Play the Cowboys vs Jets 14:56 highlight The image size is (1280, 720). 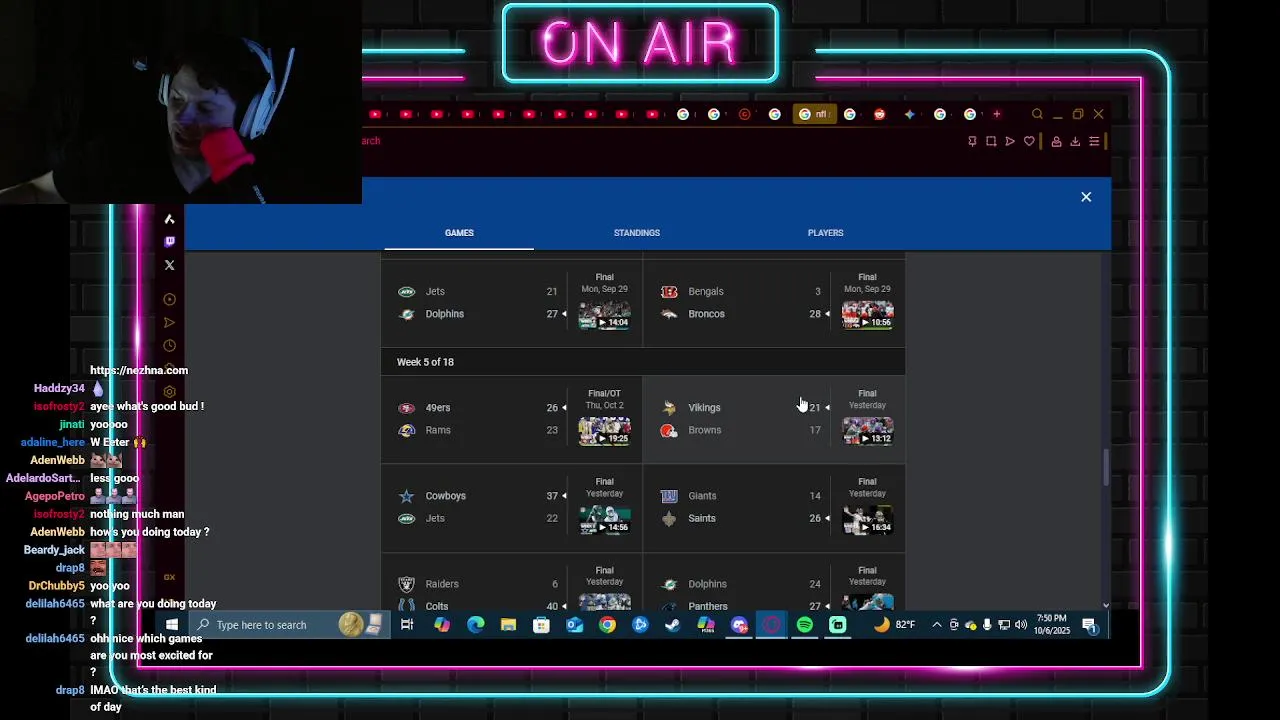[604, 520]
